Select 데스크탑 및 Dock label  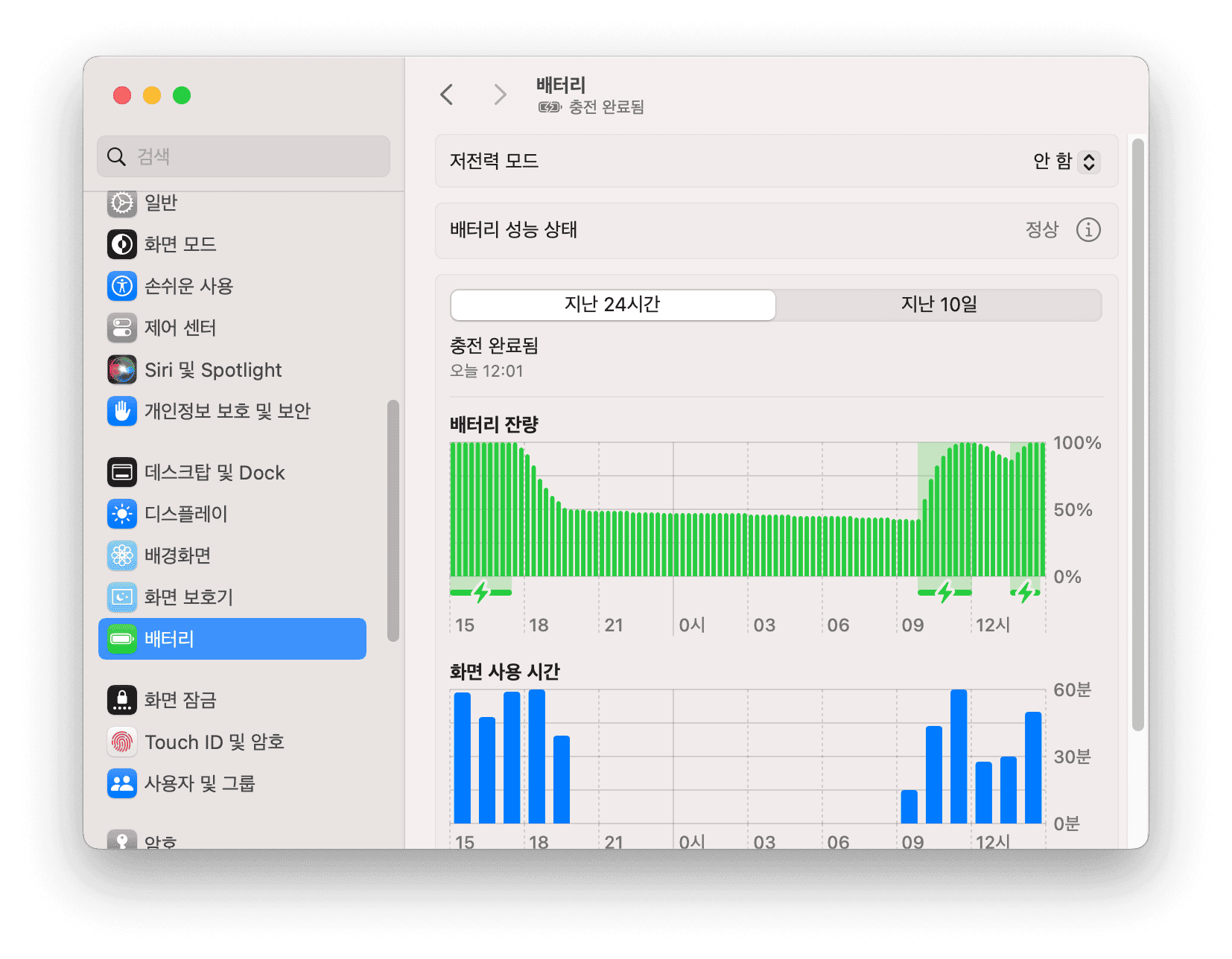215,473
